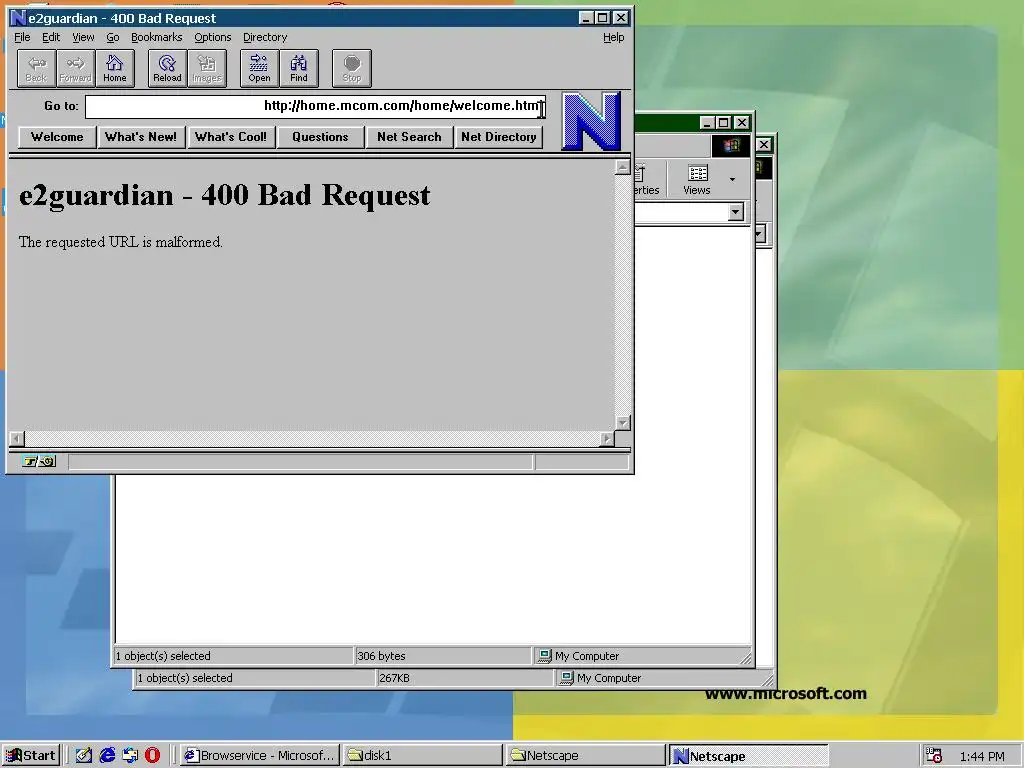This screenshot has width=1024, height=768.
Task: Click the Stop loading button
Action: (x=352, y=69)
